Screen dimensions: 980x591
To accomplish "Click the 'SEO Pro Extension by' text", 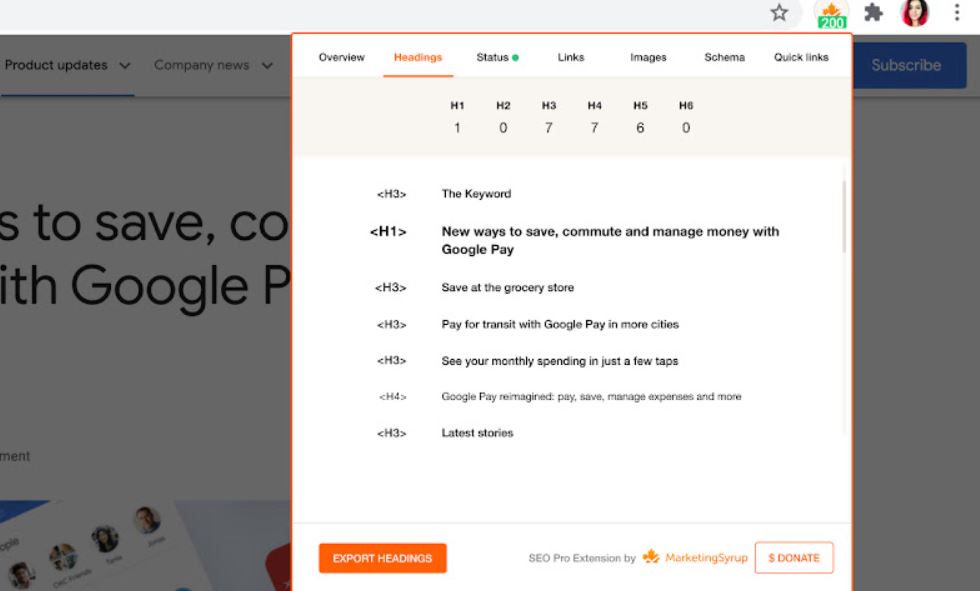I will [x=582, y=558].
